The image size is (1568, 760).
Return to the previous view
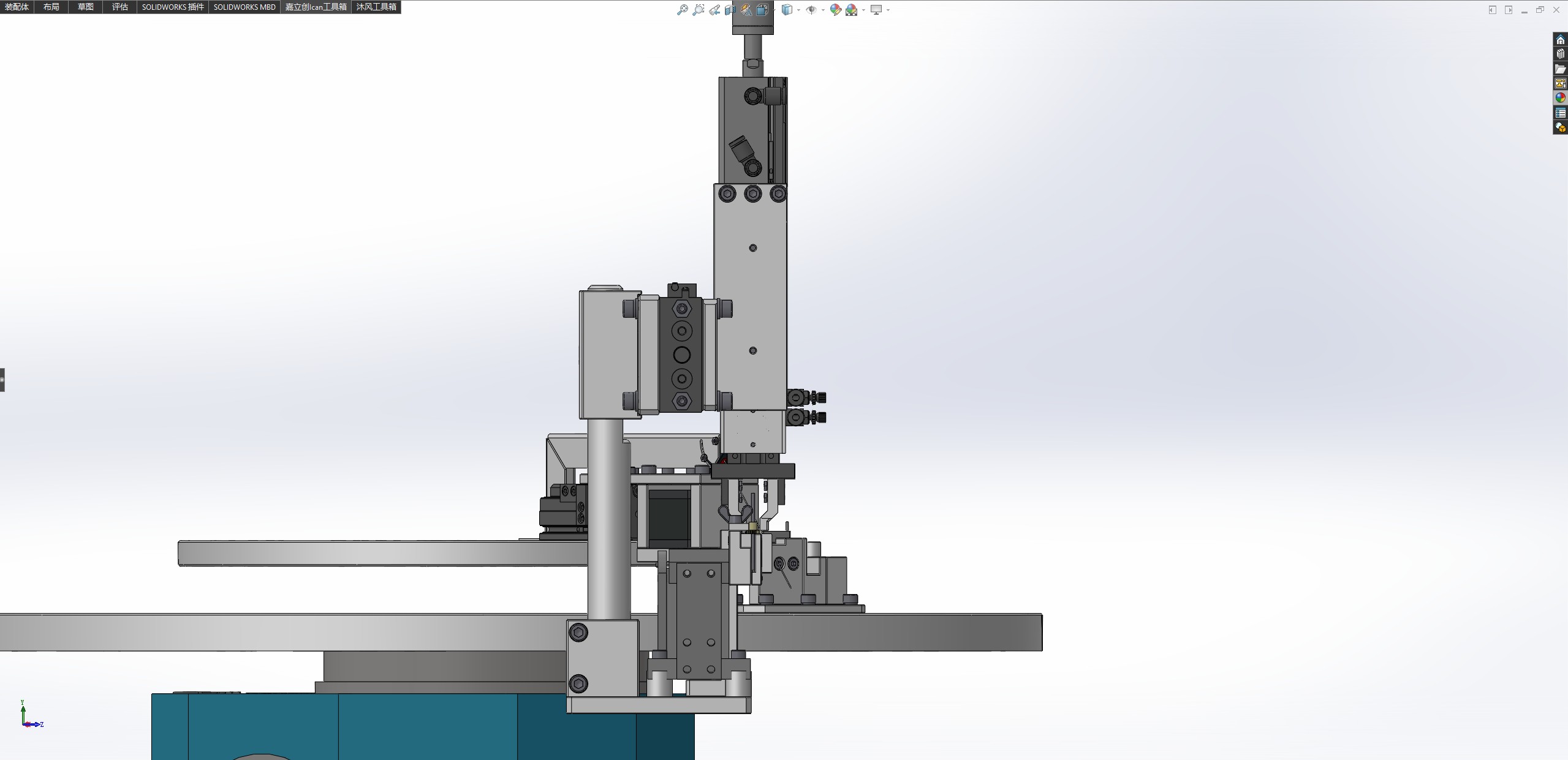[714, 10]
